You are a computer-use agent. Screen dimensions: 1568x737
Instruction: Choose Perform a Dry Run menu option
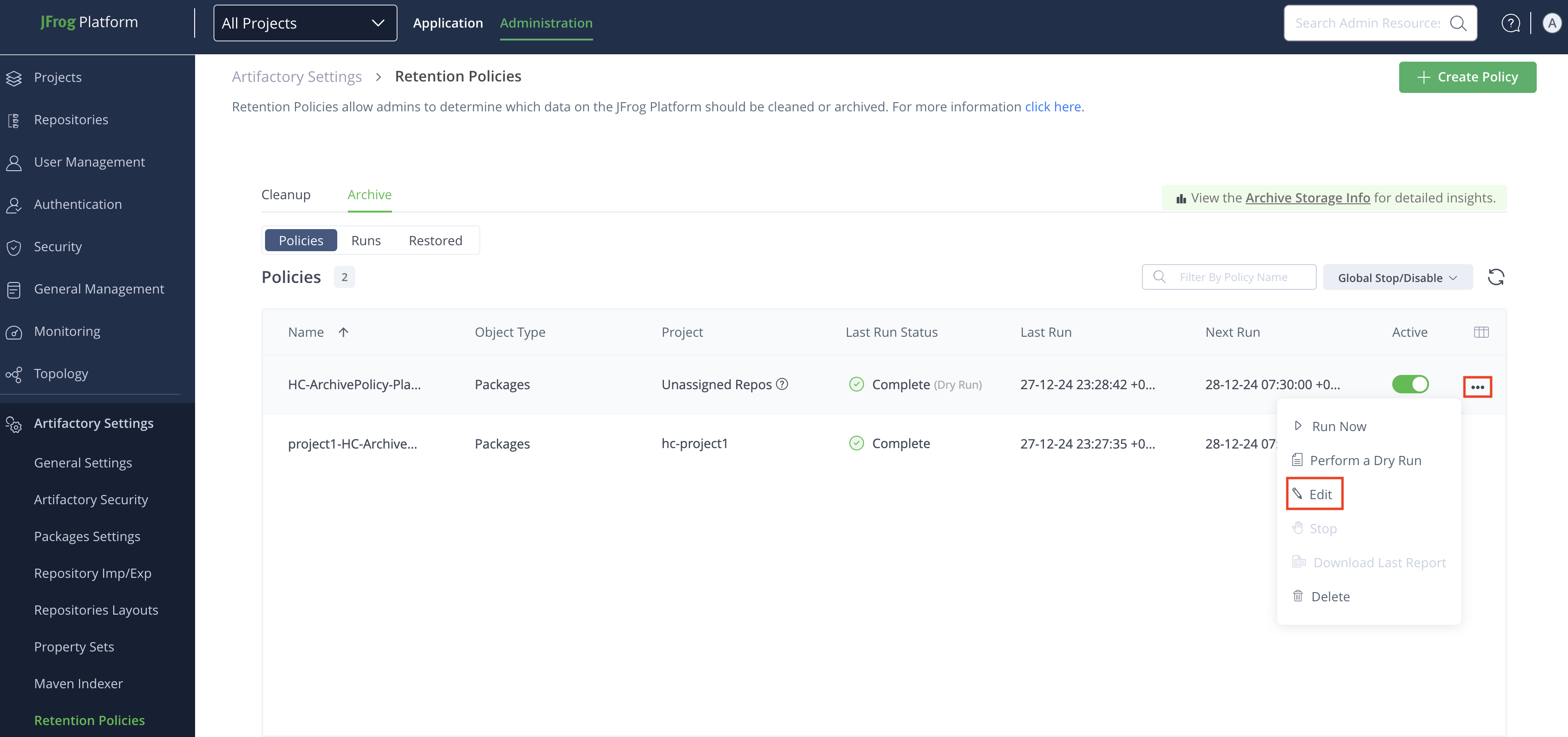pos(1365,460)
